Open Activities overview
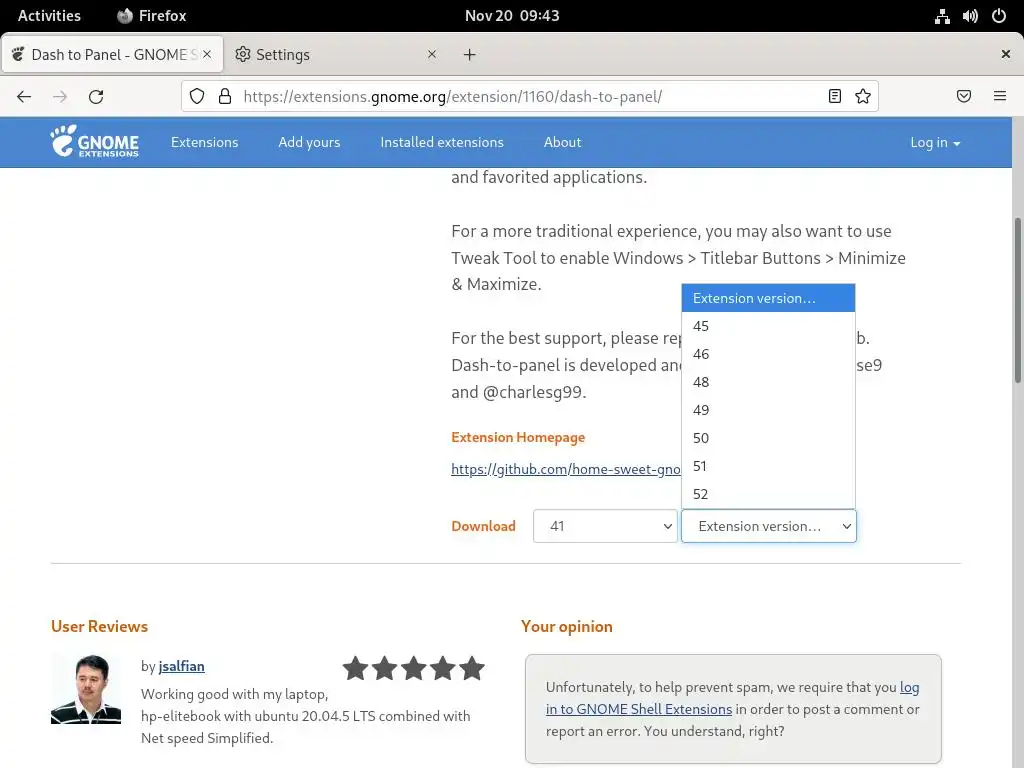Image resolution: width=1024 pixels, height=768 pixels. pos(49,16)
